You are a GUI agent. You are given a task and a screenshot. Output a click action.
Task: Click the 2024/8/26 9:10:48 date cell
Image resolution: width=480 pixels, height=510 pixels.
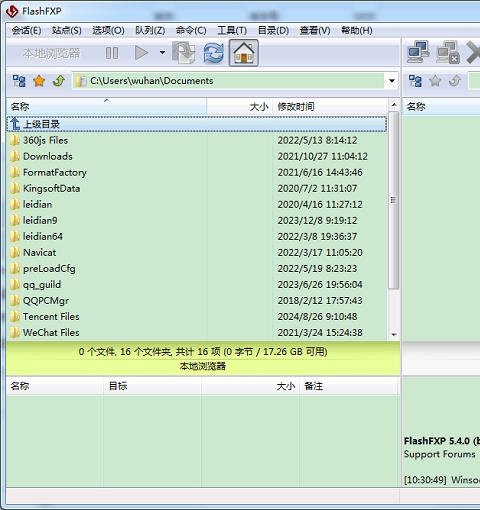click(317, 316)
